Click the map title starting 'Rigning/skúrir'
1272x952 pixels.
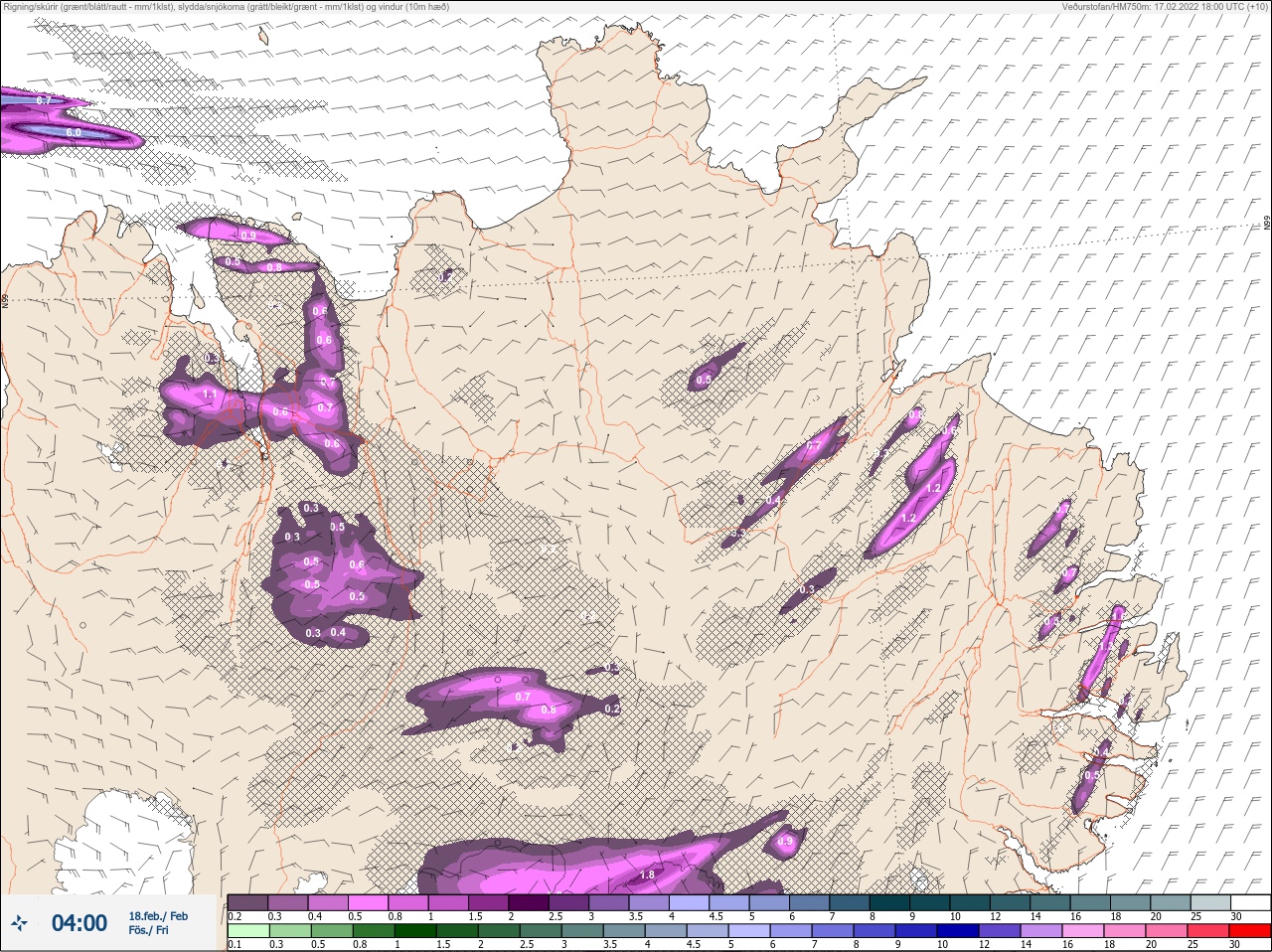click(x=226, y=7)
